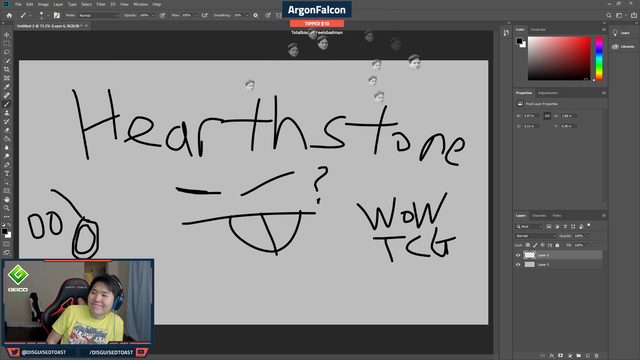Open the Edit Toolbar three-dots menu

pyautogui.click(x=7, y=217)
